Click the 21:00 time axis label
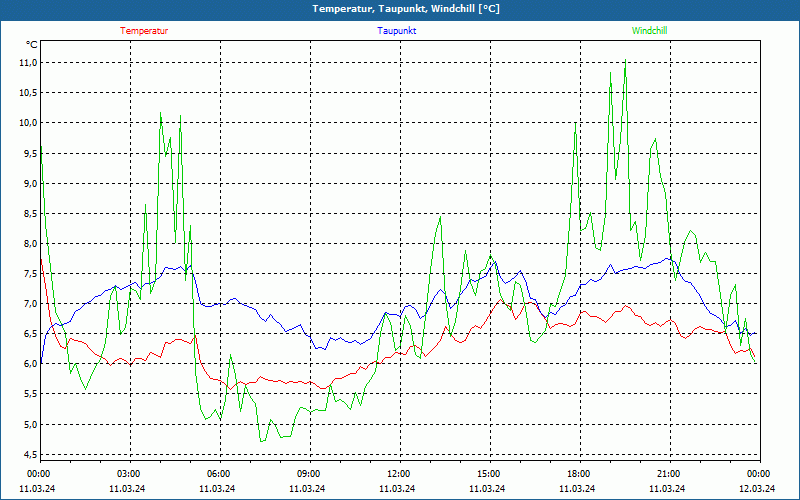This screenshot has width=800, height=500. tap(668, 474)
